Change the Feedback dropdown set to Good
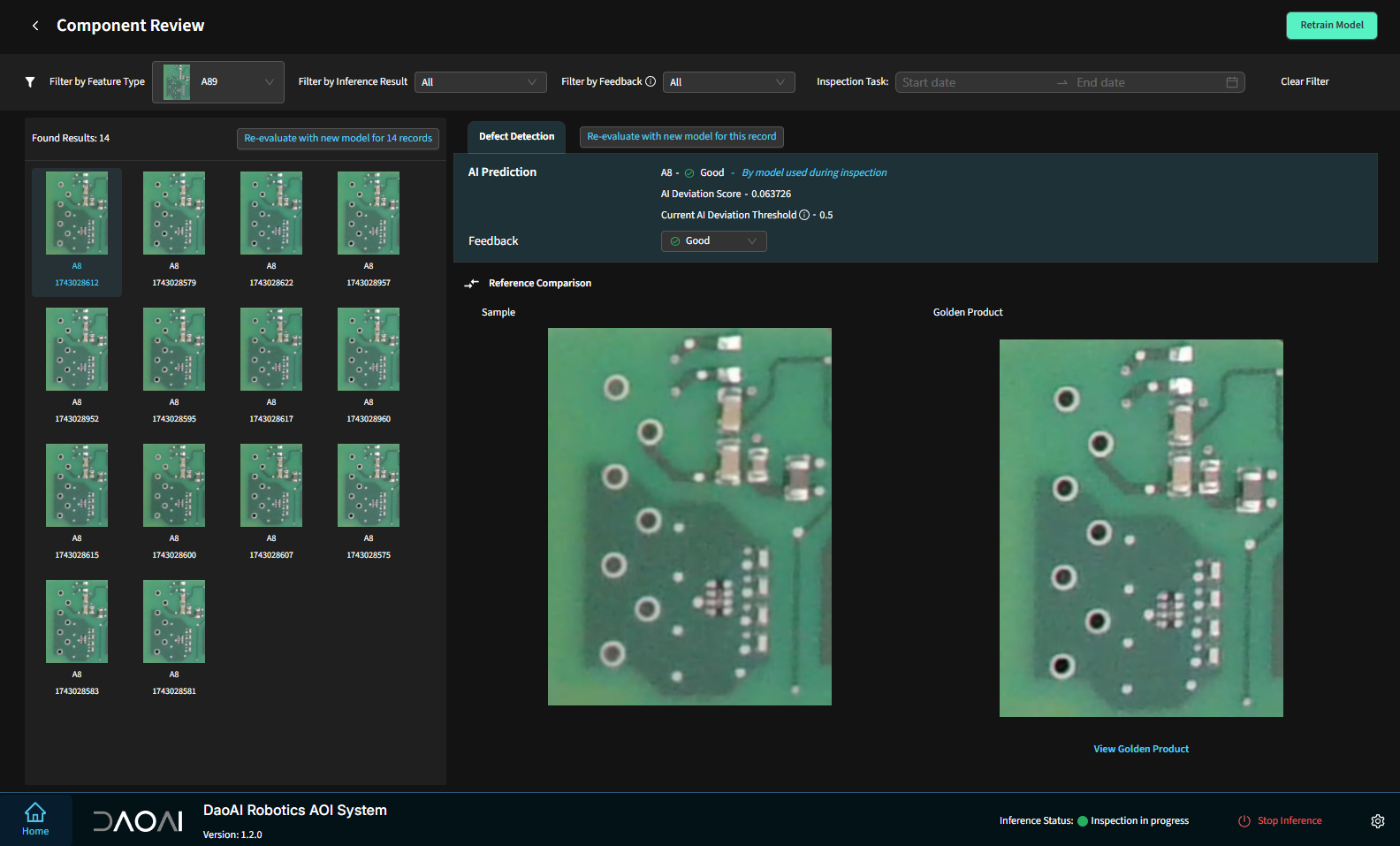Screen dimensions: 1400x846 pyautogui.click(x=713, y=241)
